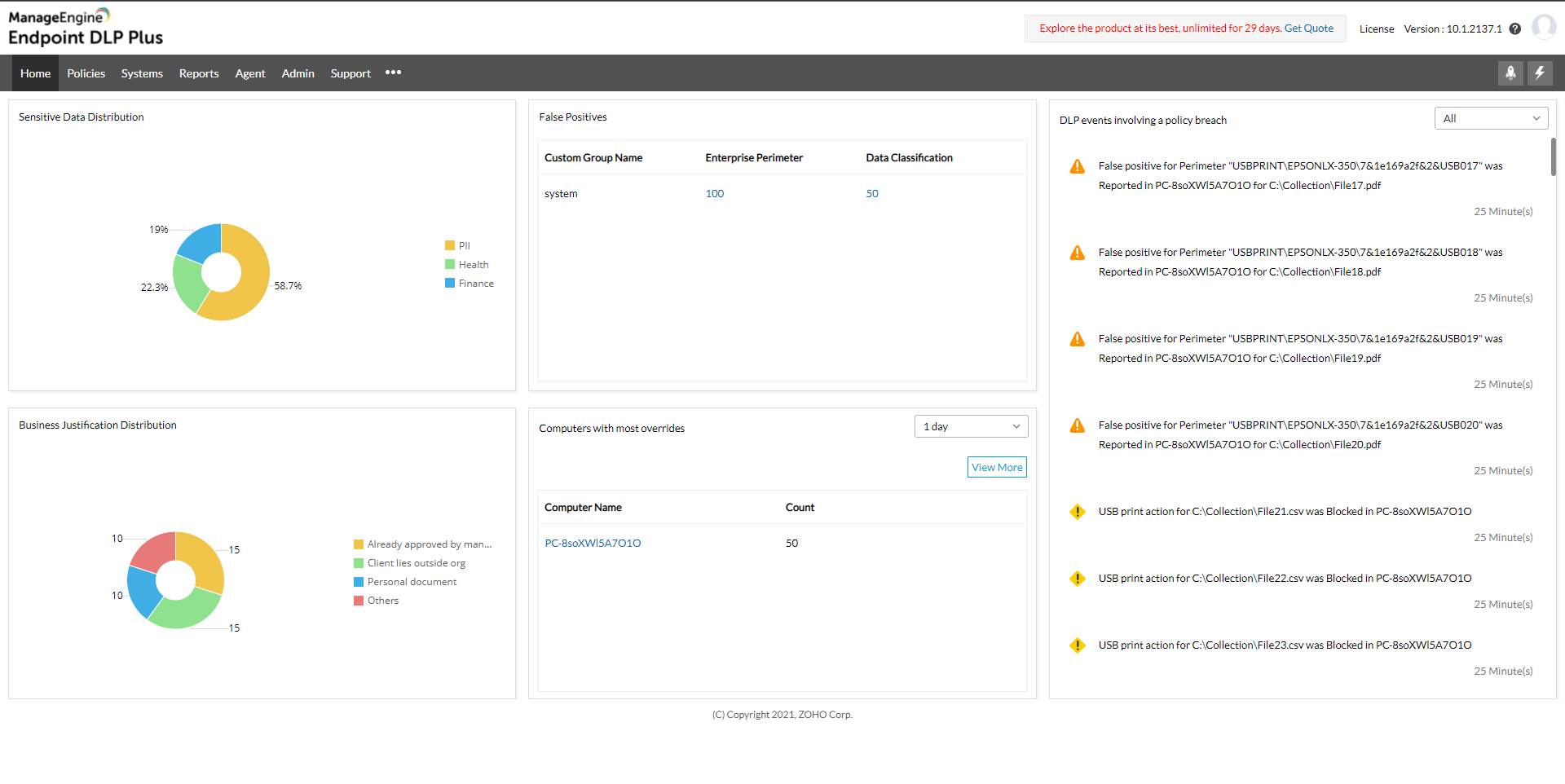The image size is (1565, 784).
Task: Click the 100 Enterprise Perimeter link for system group
Action: [714, 193]
